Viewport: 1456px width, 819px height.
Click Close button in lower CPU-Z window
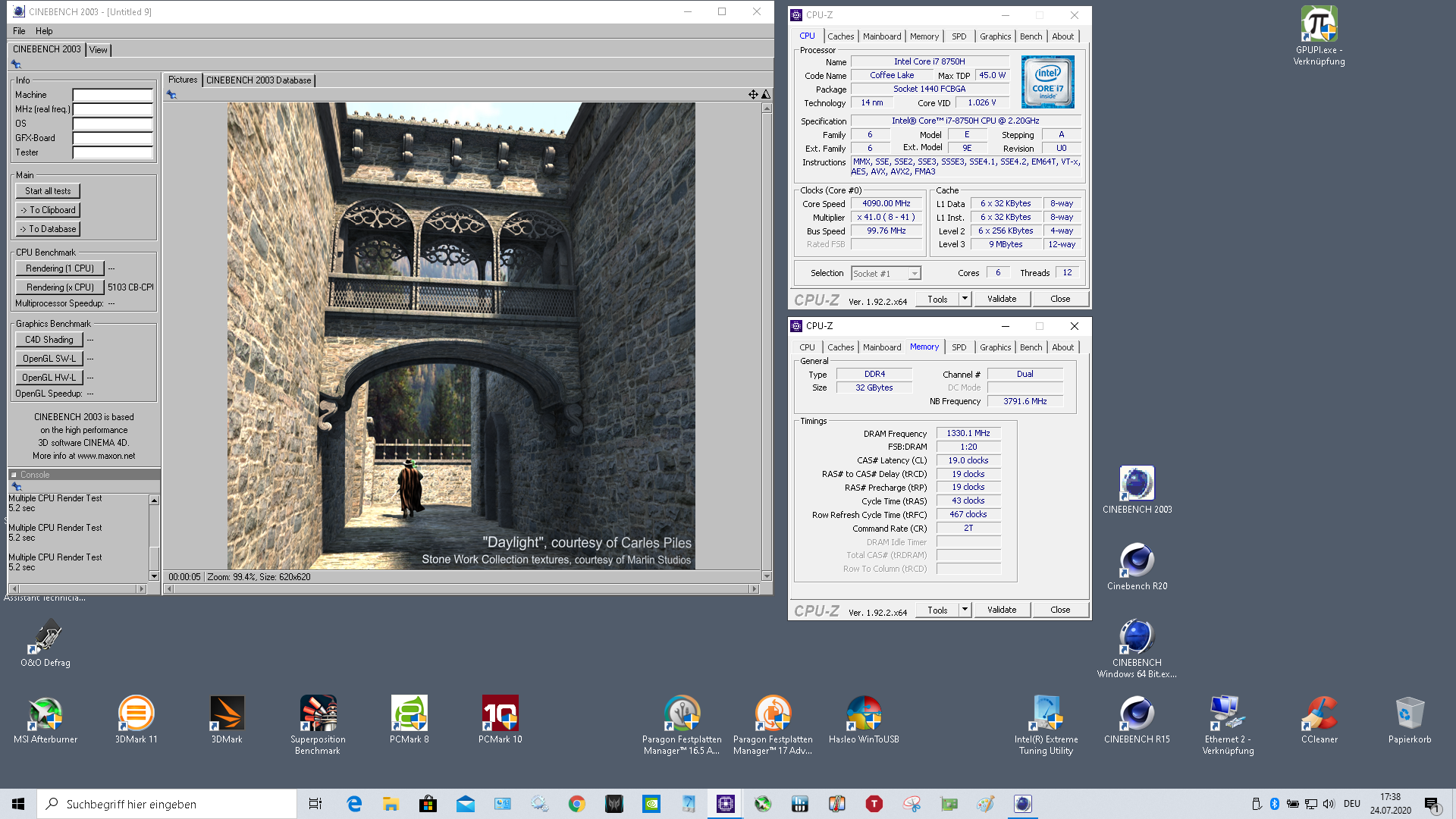(1060, 610)
